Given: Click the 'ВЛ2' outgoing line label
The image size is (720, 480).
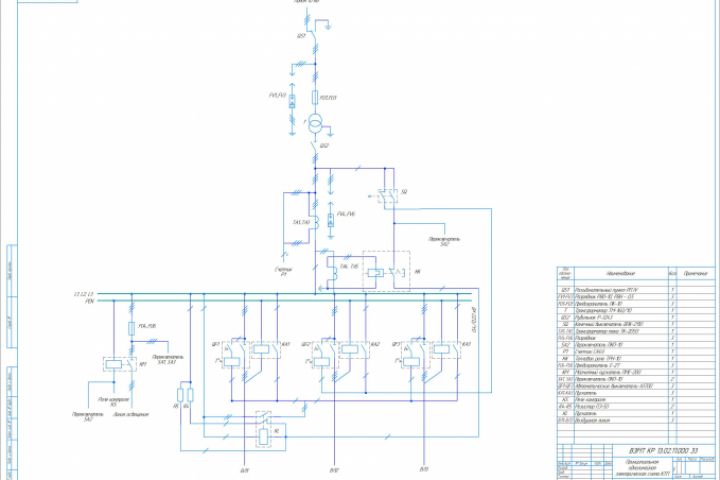Looking at the screenshot, I should click(334, 471).
